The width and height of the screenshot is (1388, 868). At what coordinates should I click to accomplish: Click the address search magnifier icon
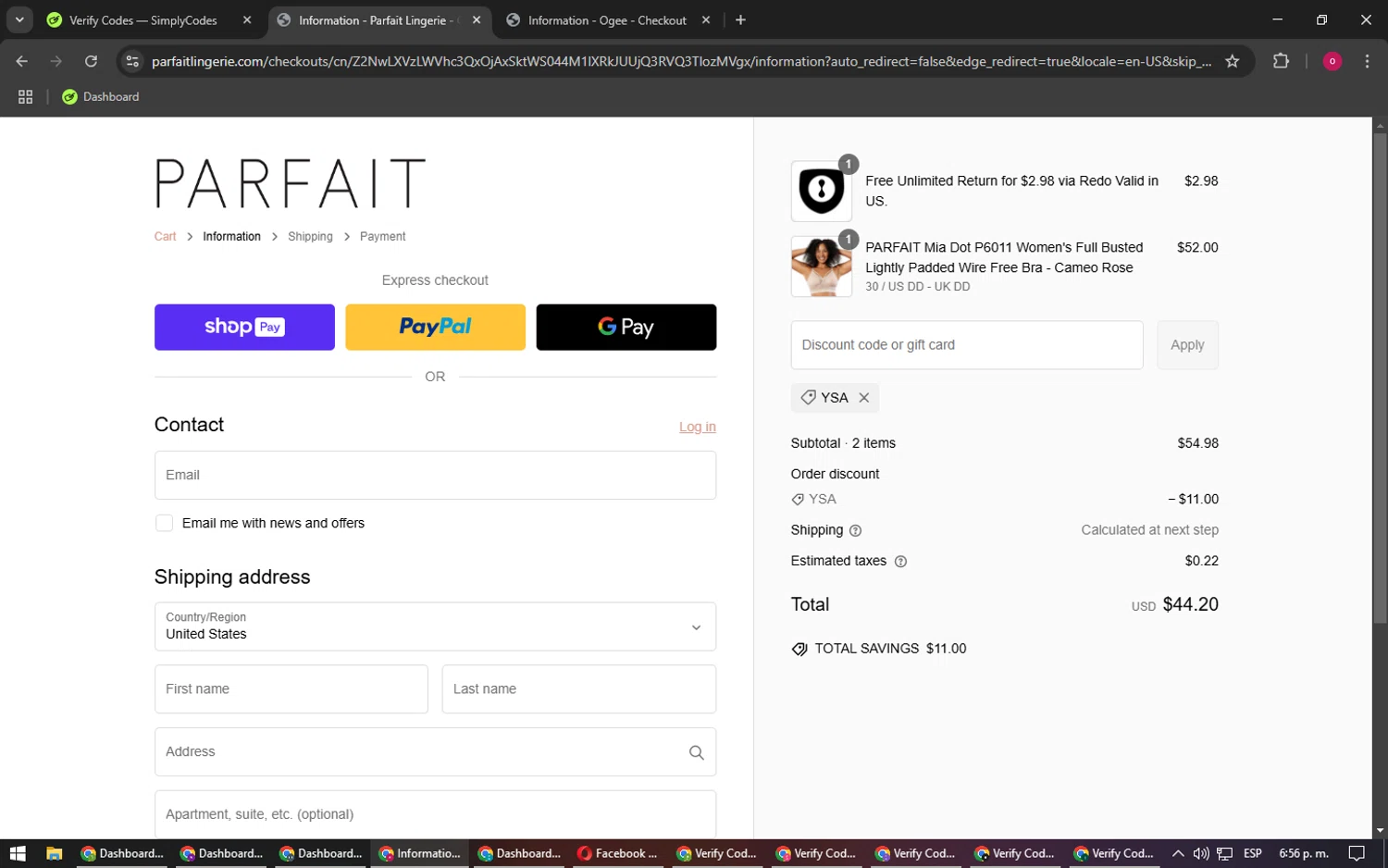tap(696, 753)
